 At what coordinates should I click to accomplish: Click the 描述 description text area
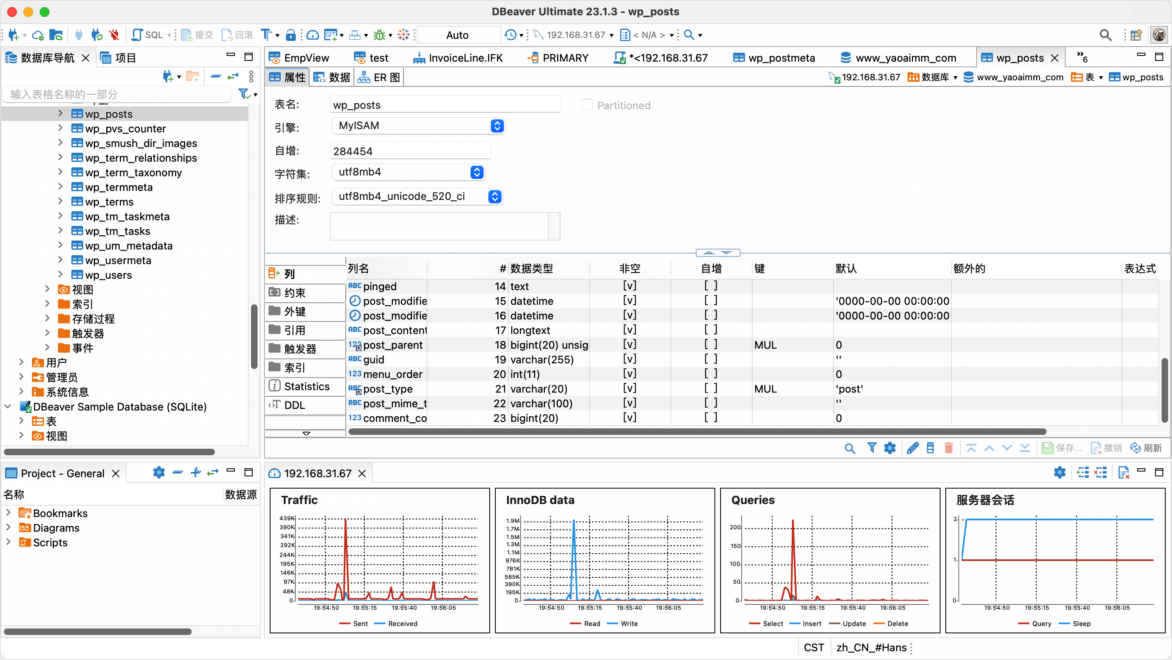pos(440,226)
